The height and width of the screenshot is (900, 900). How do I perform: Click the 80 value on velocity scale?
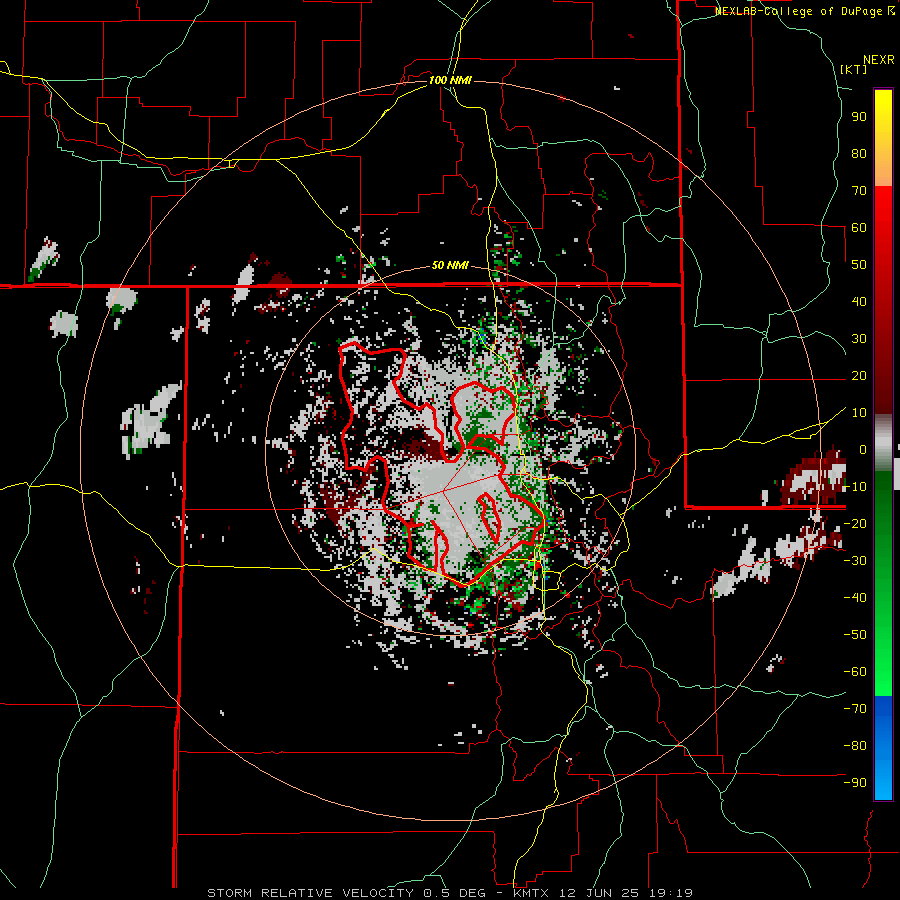point(859,154)
